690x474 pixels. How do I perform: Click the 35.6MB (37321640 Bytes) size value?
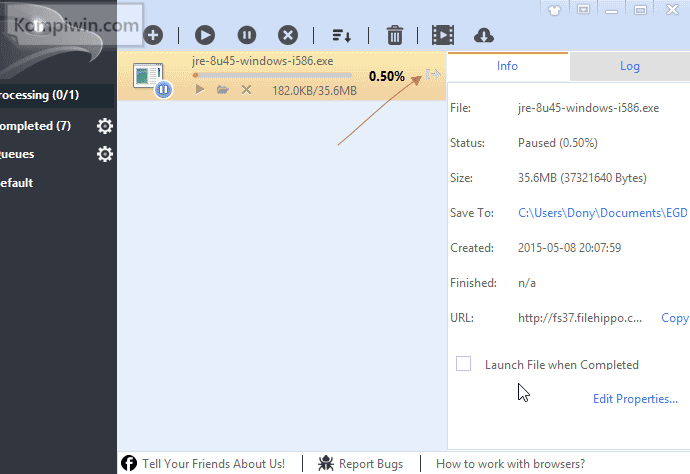[582, 178]
